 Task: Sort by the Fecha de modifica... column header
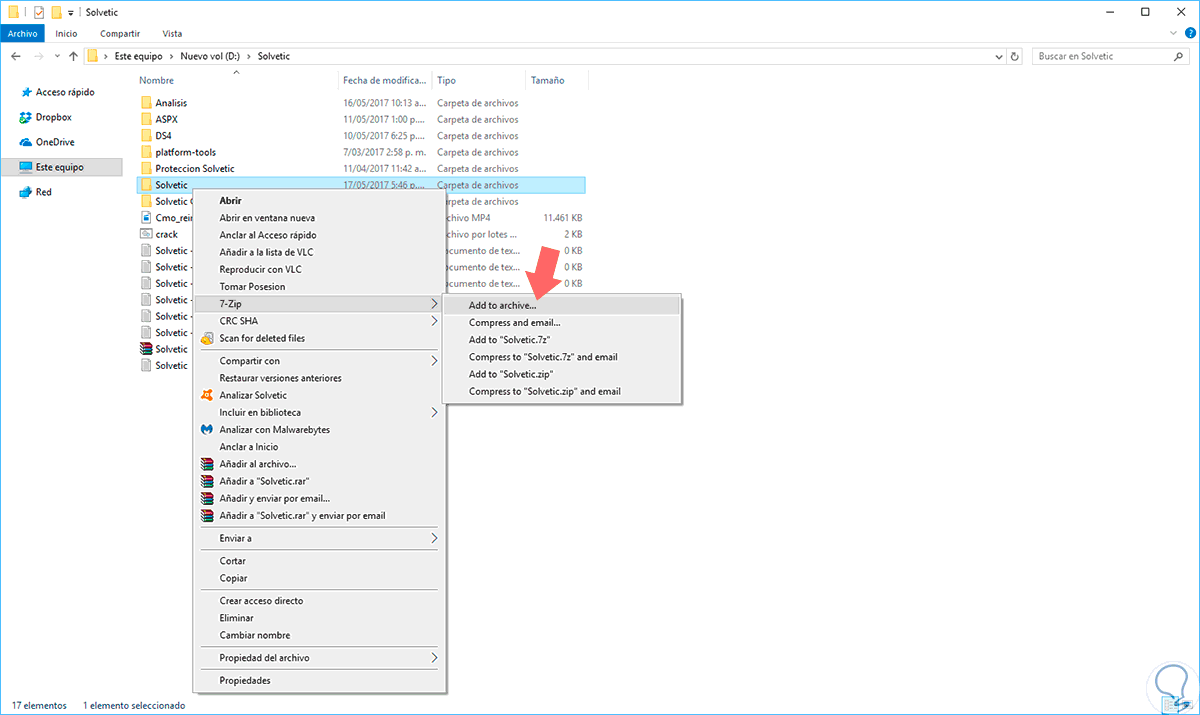click(386, 80)
